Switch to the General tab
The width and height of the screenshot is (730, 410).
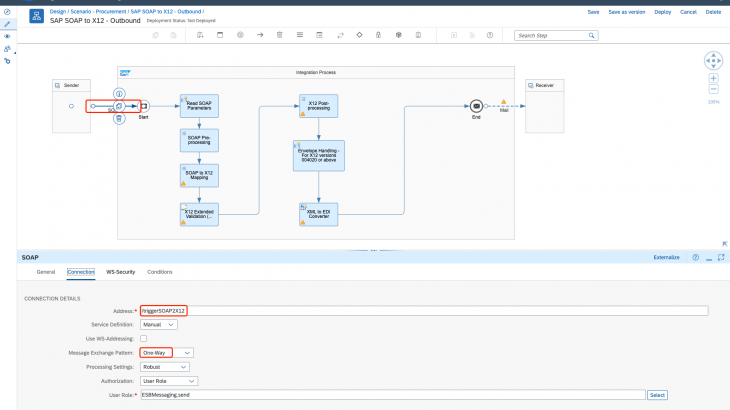[46, 272]
